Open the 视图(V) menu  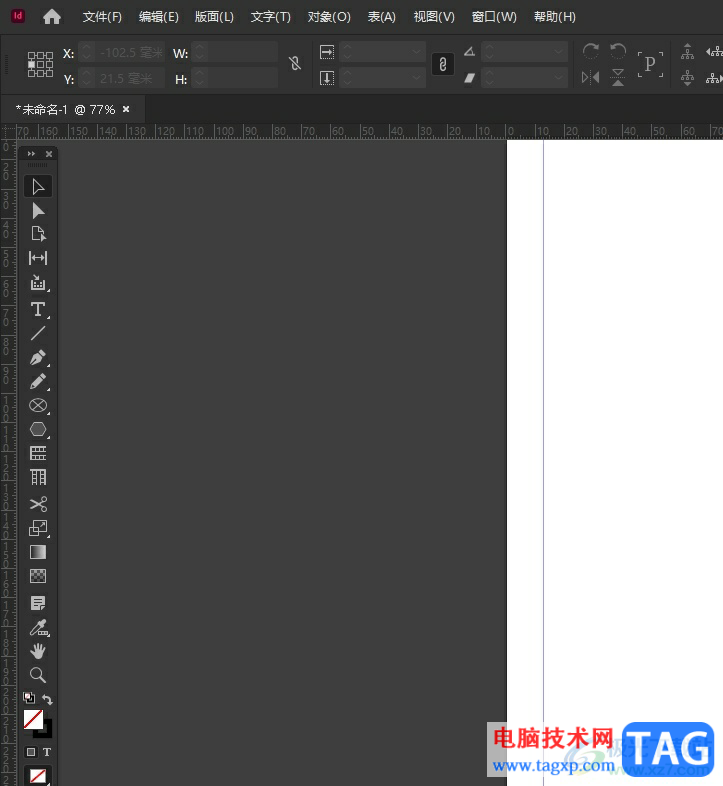coord(434,17)
